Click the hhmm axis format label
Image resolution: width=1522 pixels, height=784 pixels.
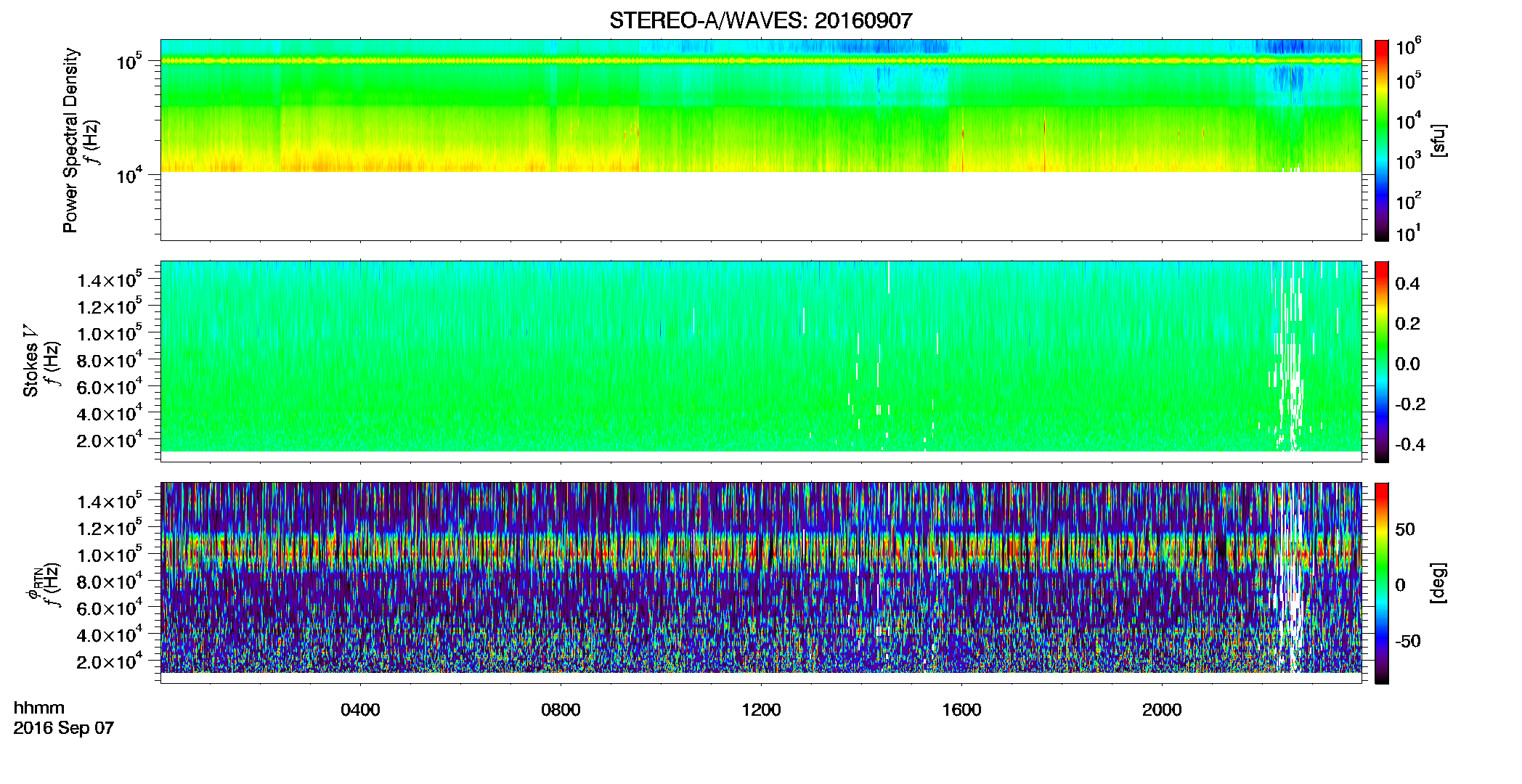[x=39, y=709]
